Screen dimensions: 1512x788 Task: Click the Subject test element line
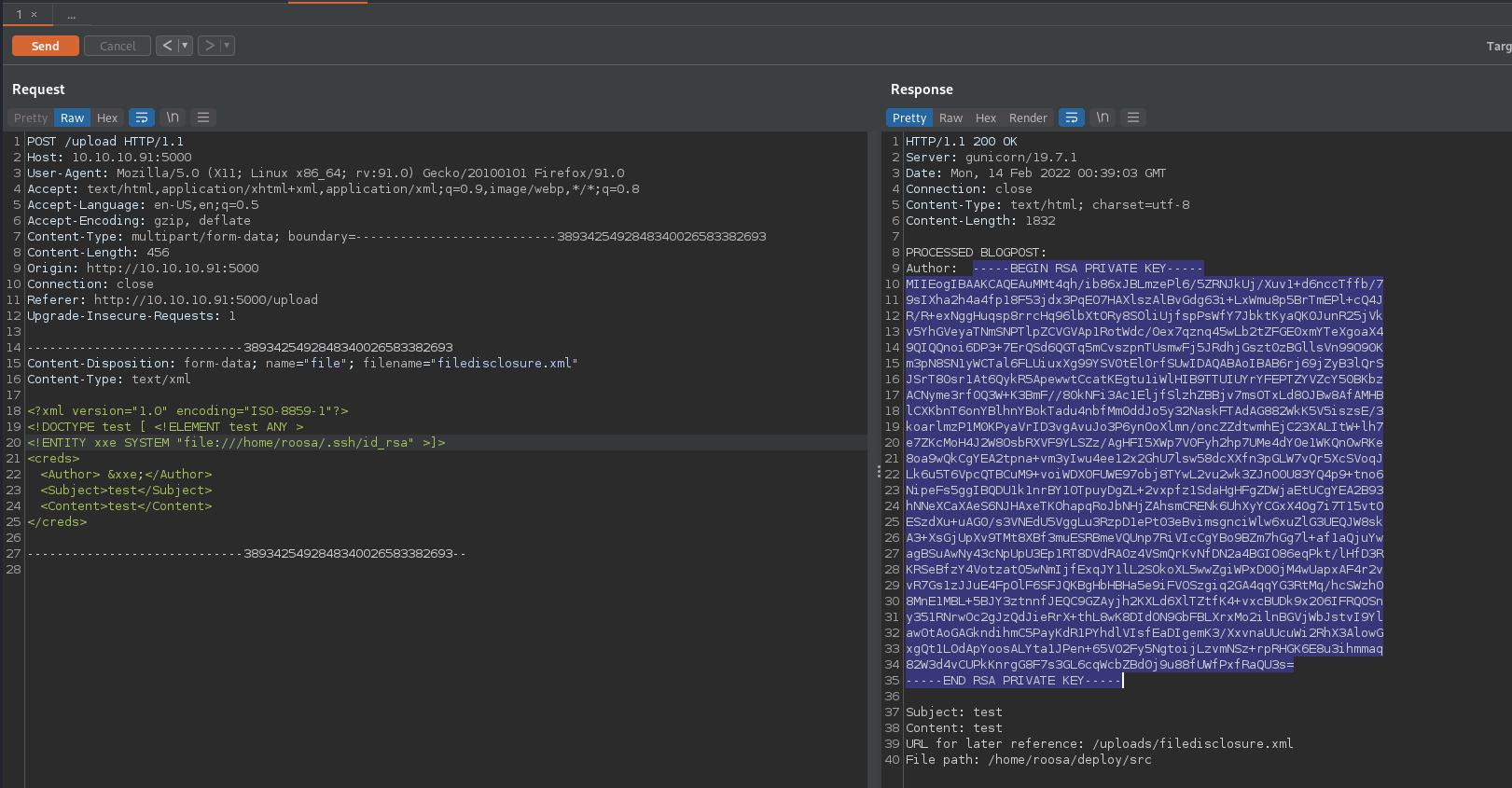tap(126, 491)
